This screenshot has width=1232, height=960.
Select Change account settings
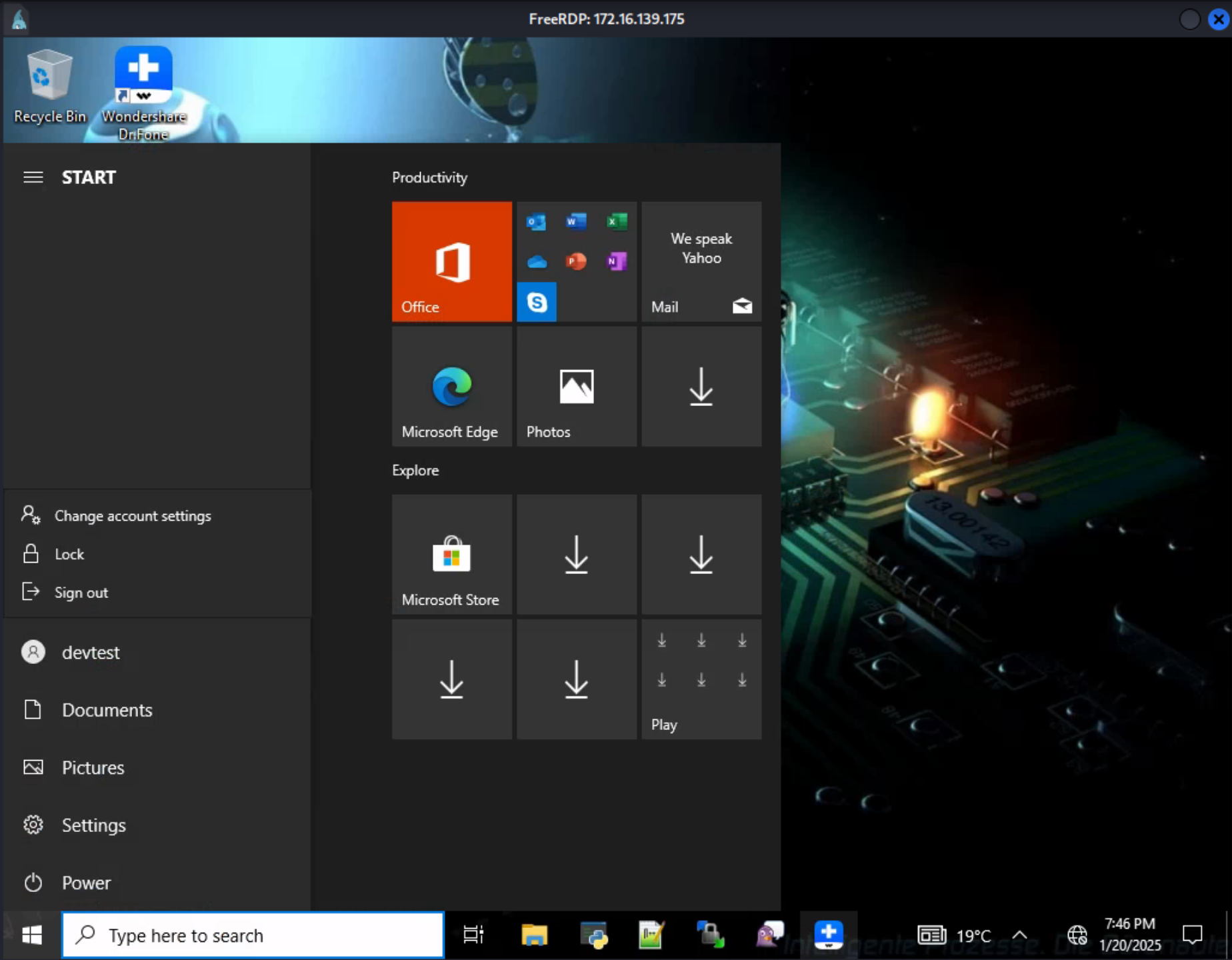pos(158,516)
